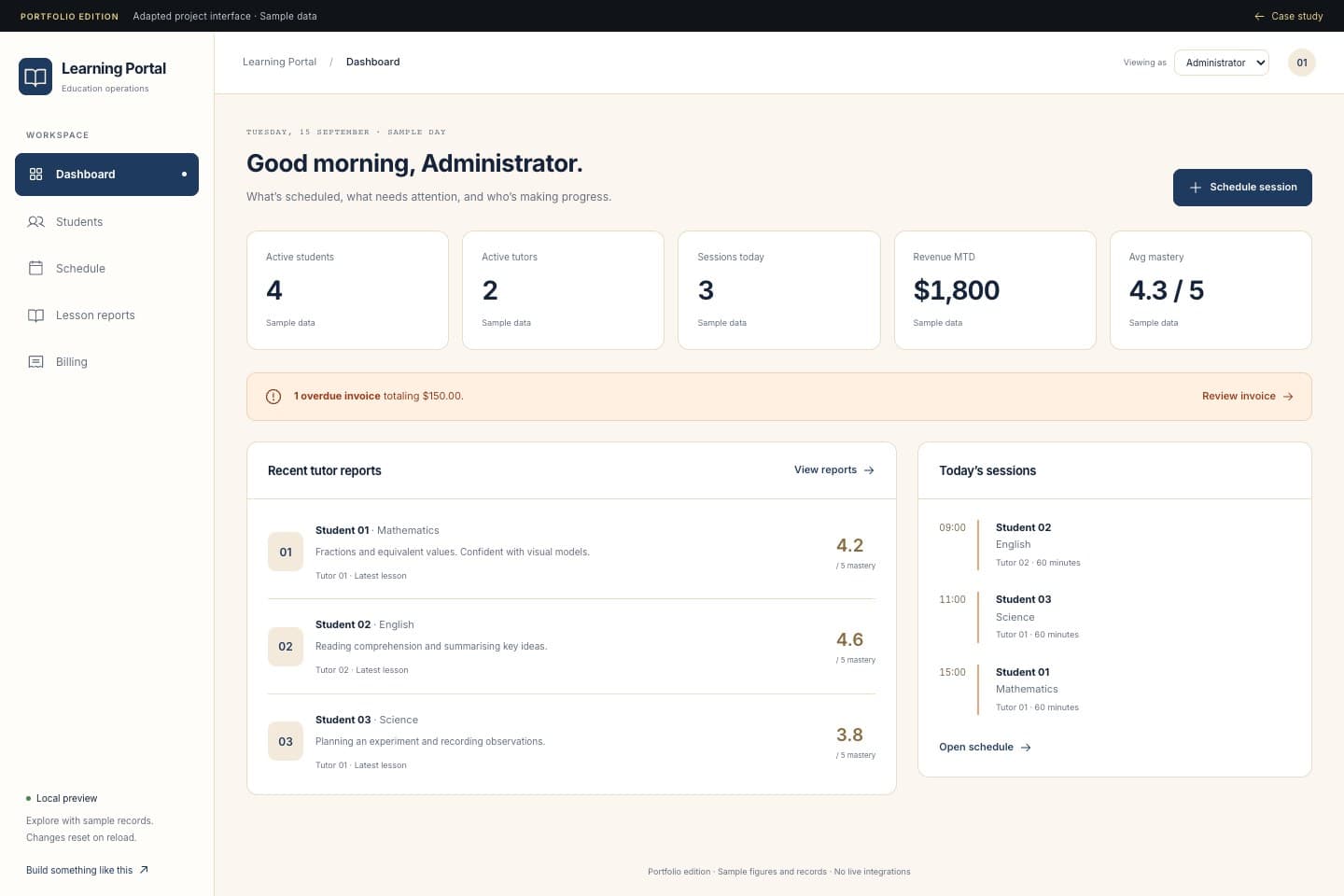Image resolution: width=1344 pixels, height=896 pixels.
Task: Open the View reports link
Action: [833, 470]
